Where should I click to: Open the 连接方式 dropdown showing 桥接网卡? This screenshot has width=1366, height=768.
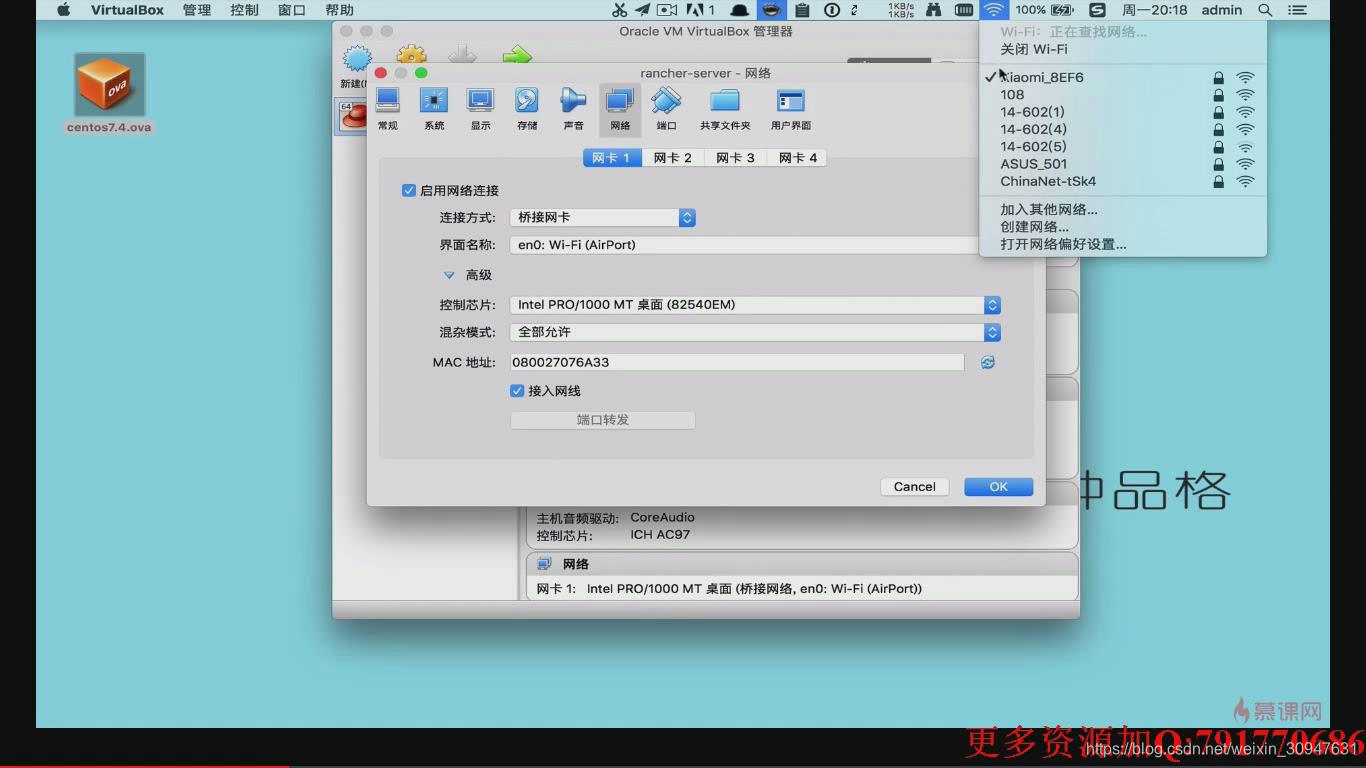pos(602,217)
